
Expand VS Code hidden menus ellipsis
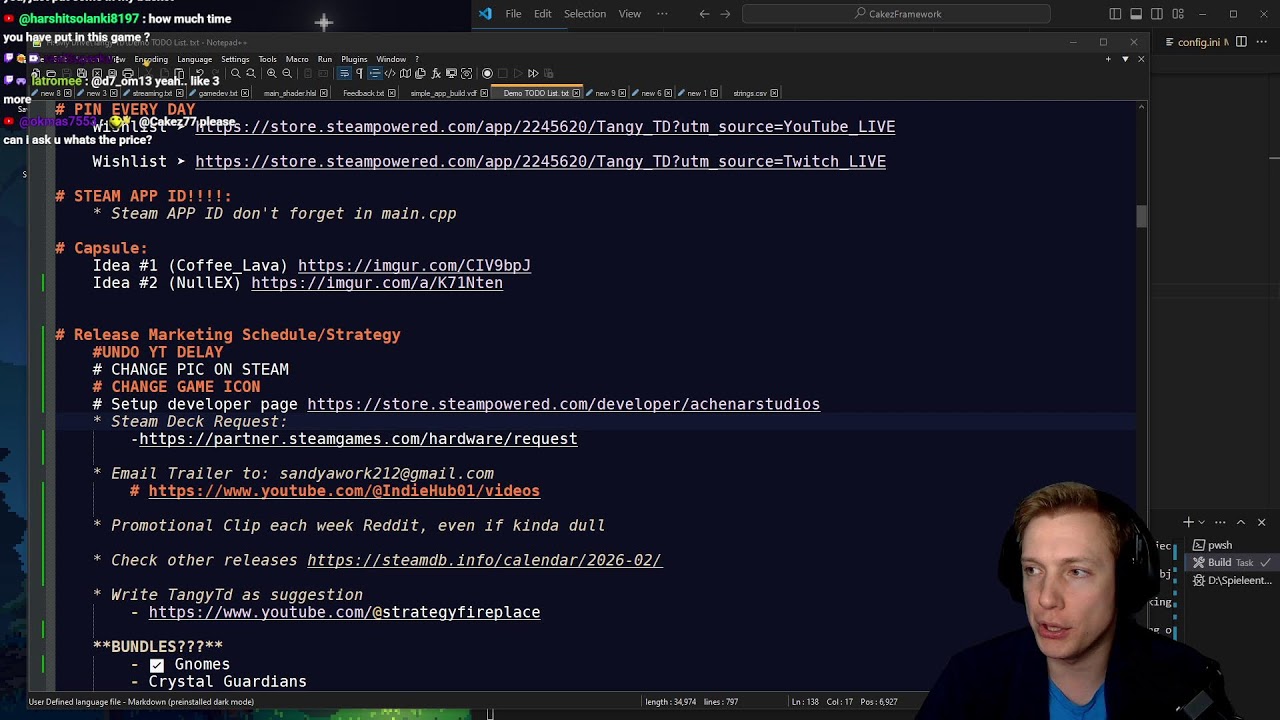coord(662,14)
